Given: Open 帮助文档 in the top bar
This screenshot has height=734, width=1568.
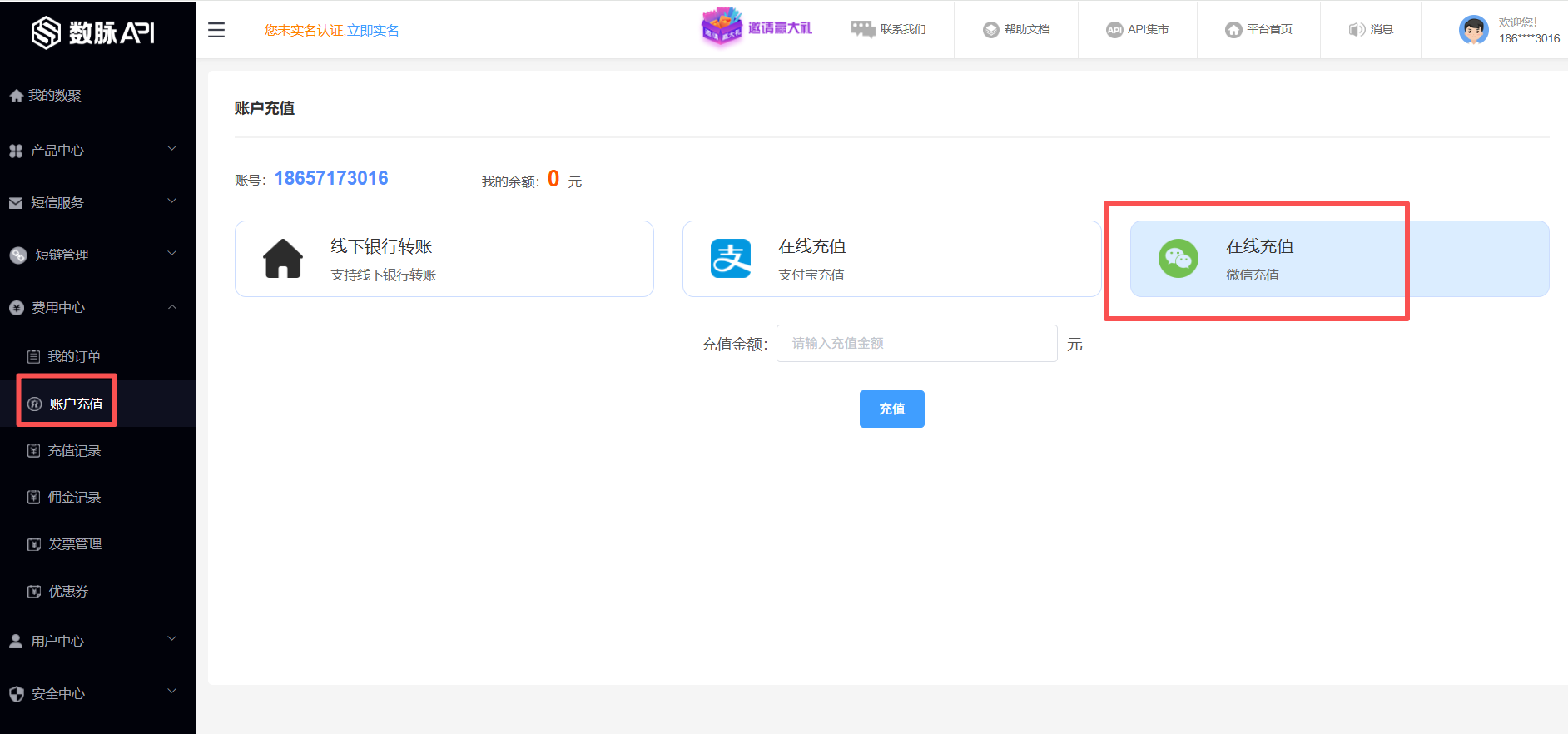Looking at the screenshot, I should [1016, 30].
